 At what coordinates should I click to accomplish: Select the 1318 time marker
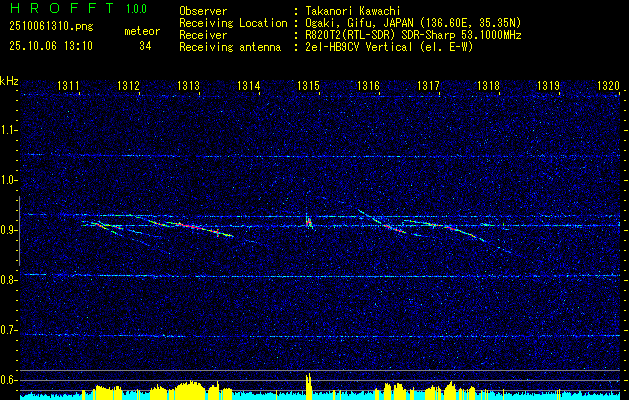click(x=488, y=85)
